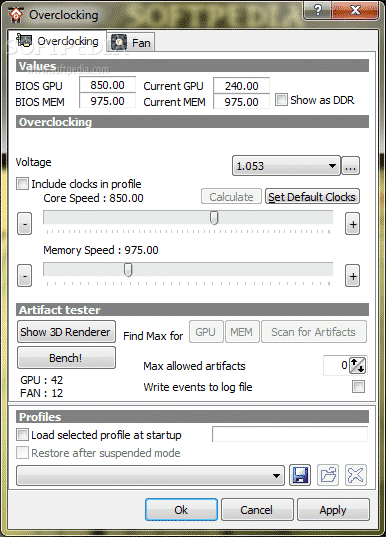Delete the profile with the X icon
386x537 pixels.
tap(356, 475)
